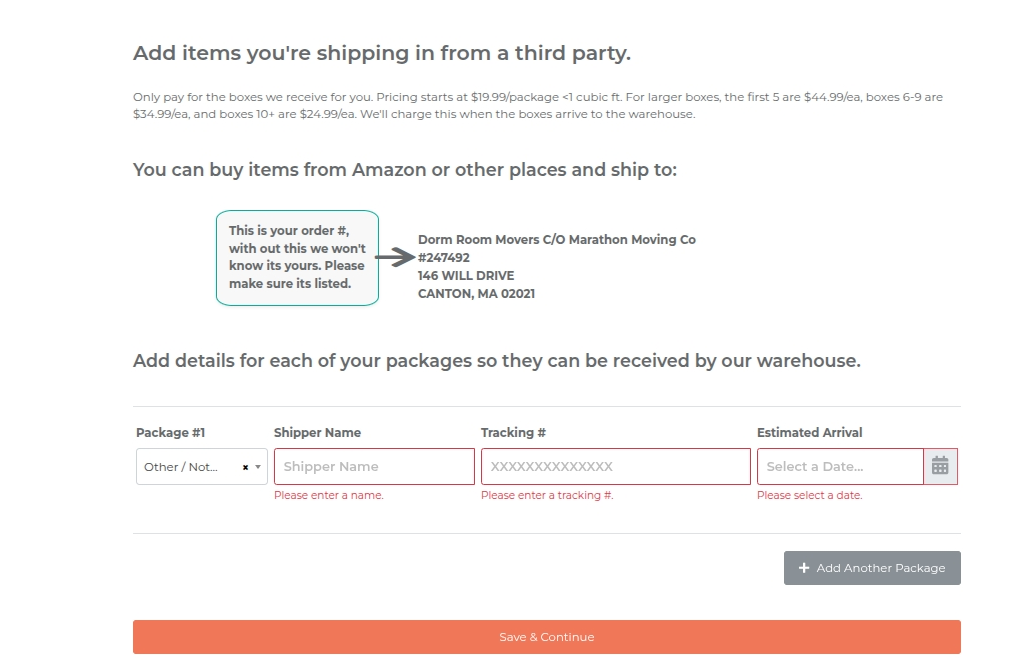Expand the Package #1 dropdown arrow

(x=258, y=467)
